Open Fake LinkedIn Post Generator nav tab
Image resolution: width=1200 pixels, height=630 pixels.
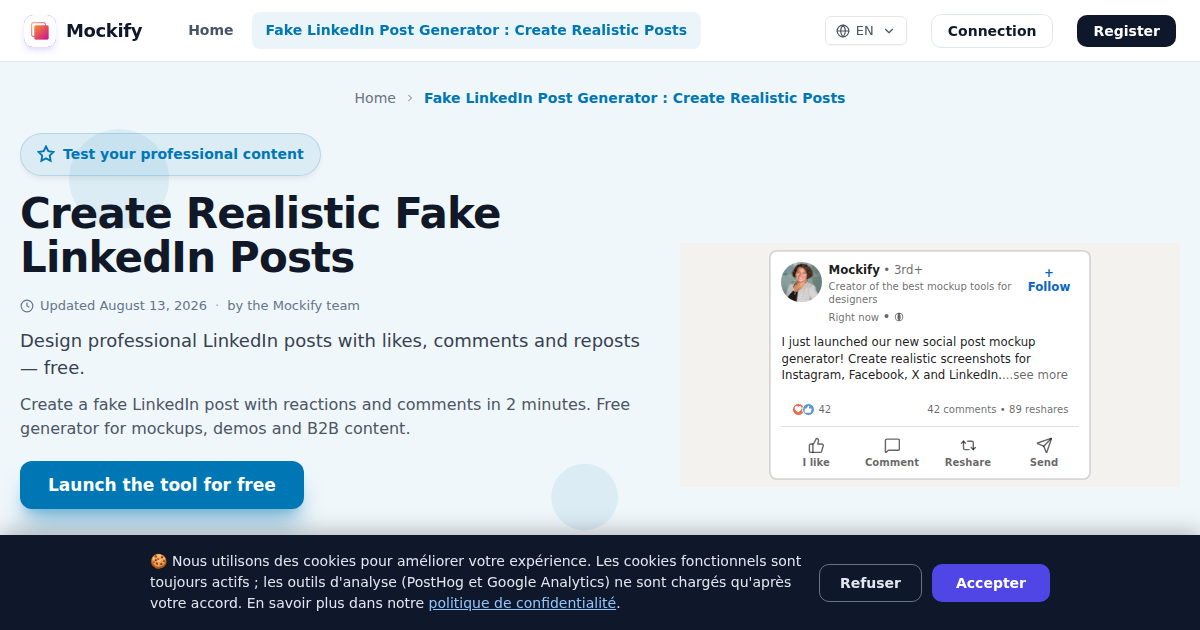click(x=476, y=31)
